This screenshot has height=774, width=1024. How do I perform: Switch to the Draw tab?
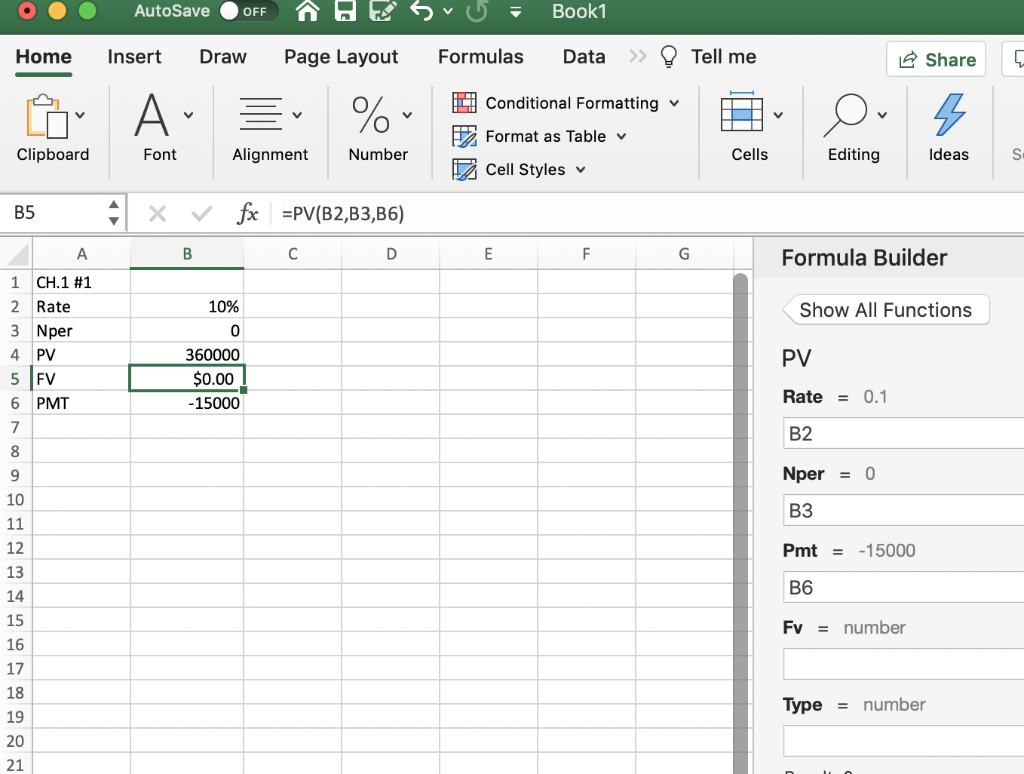click(223, 57)
